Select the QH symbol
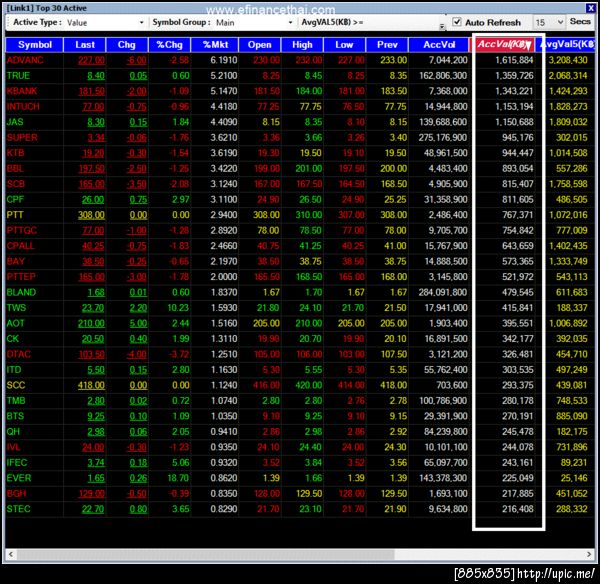This screenshot has height=584, width=600. tap(13, 432)
